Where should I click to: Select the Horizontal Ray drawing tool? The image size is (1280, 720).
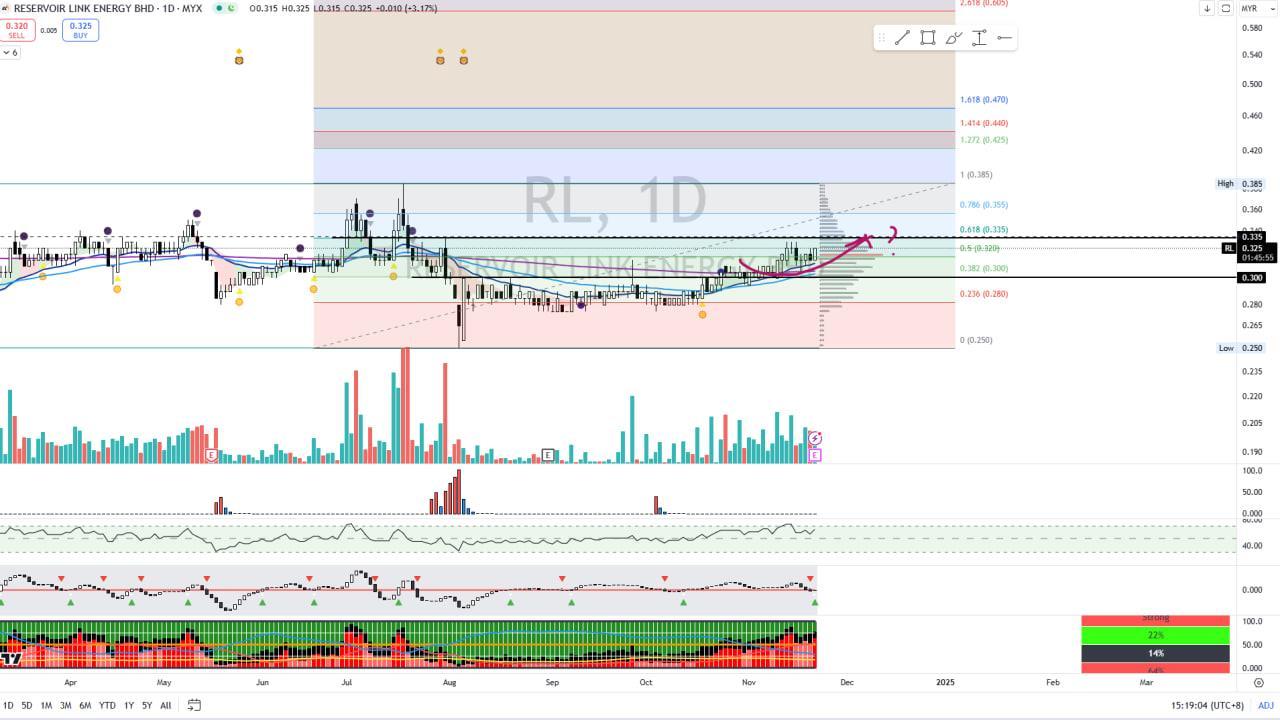[x=1004, y=38]
